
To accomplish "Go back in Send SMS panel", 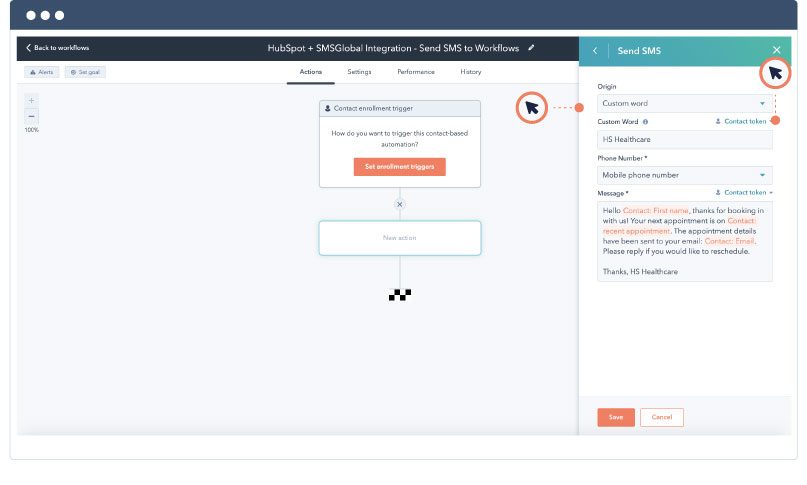I will [595, 50].
